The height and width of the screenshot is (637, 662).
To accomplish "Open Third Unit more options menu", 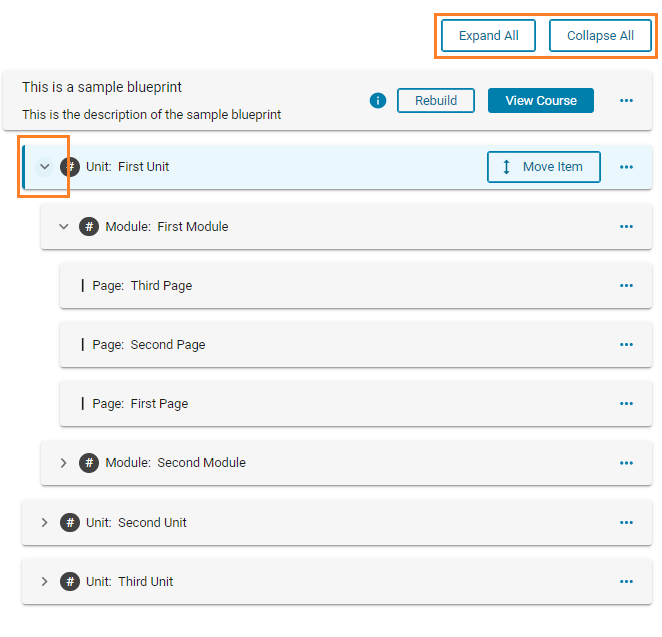I will point(627,582).
